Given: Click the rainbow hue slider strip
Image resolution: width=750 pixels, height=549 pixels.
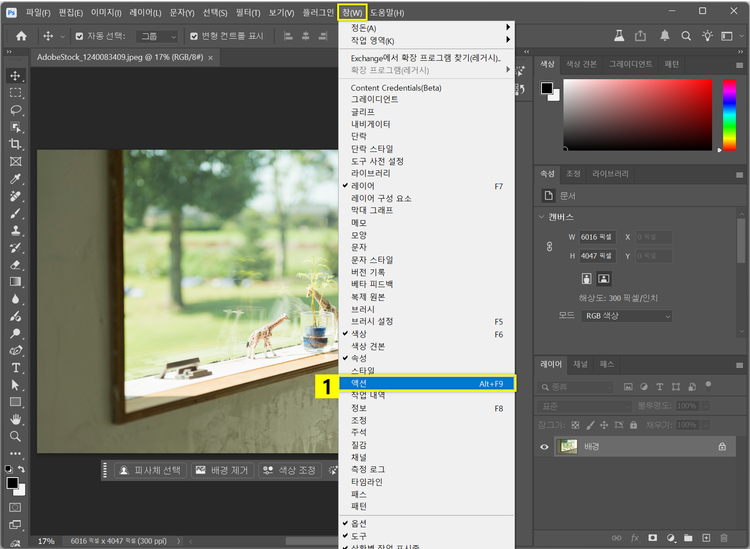Looking at the screenshot, I should pyautogui.click(x=727, y=113).
